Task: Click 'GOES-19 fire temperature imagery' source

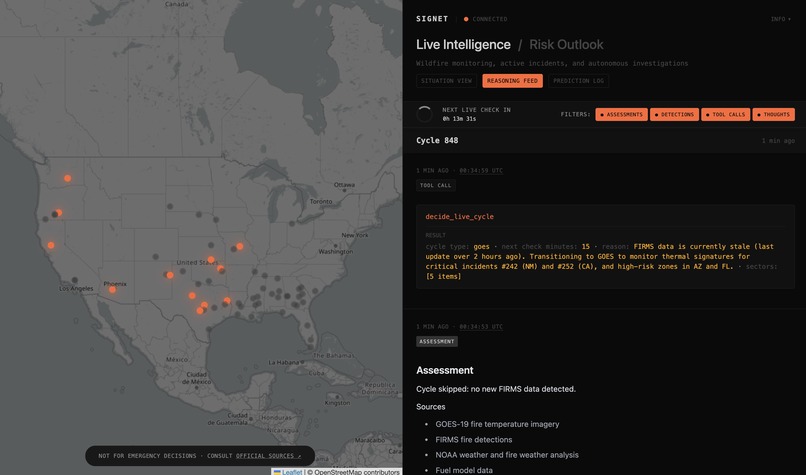Action: (497, 424)
